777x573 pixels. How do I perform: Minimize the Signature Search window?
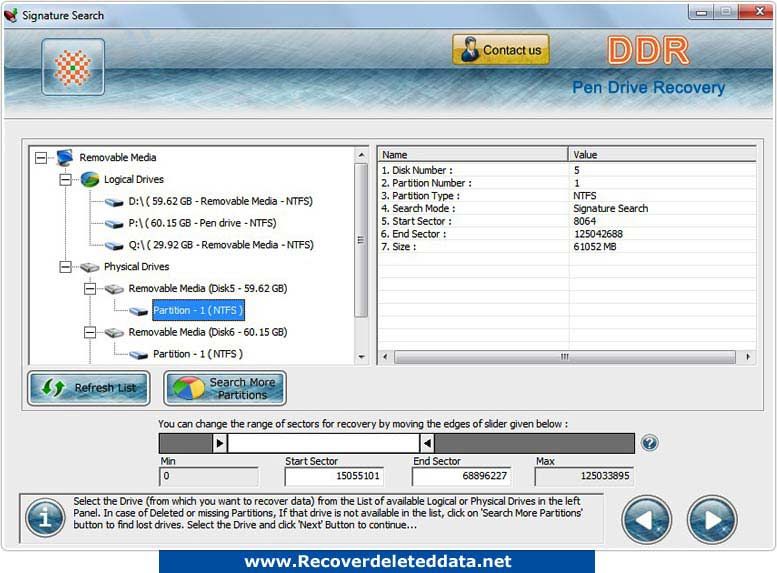click(x=701, y=12)
